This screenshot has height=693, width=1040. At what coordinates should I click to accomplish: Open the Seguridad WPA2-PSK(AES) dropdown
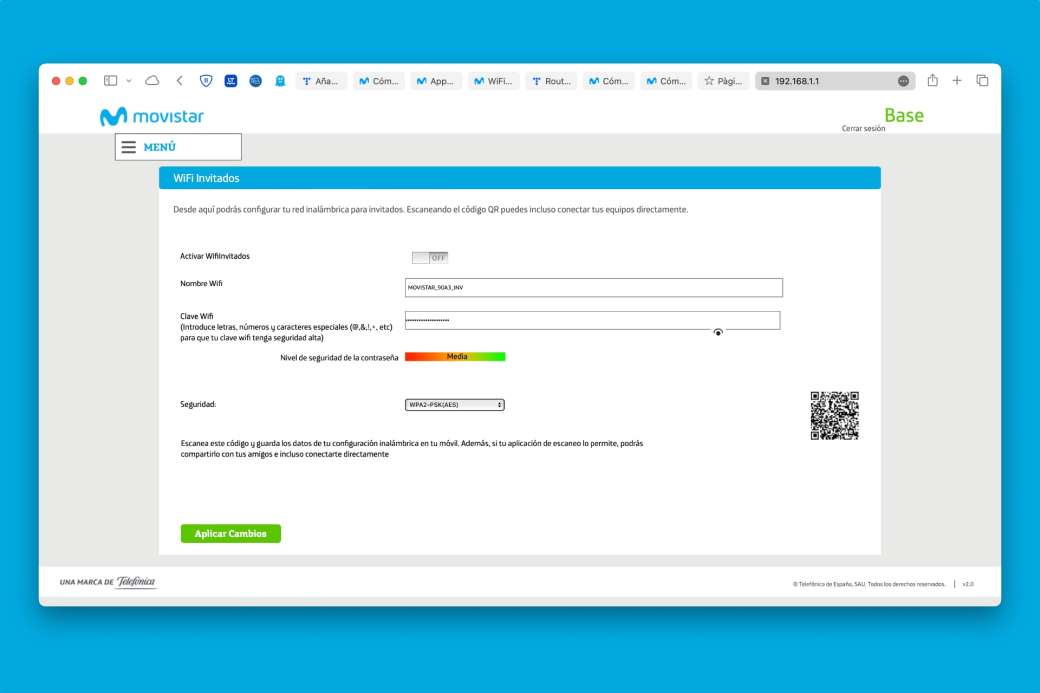454,405
